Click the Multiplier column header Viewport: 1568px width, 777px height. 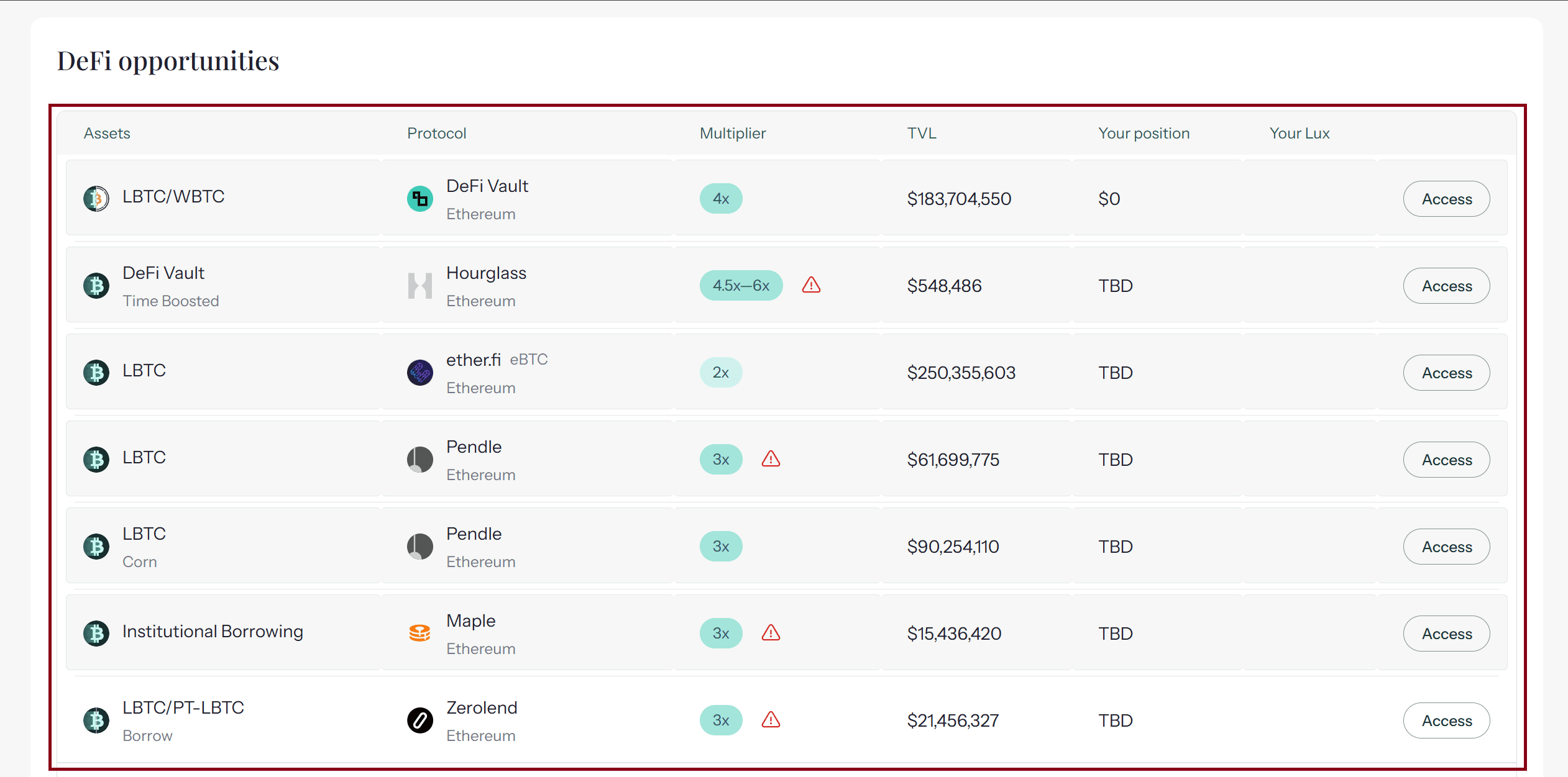733,134
